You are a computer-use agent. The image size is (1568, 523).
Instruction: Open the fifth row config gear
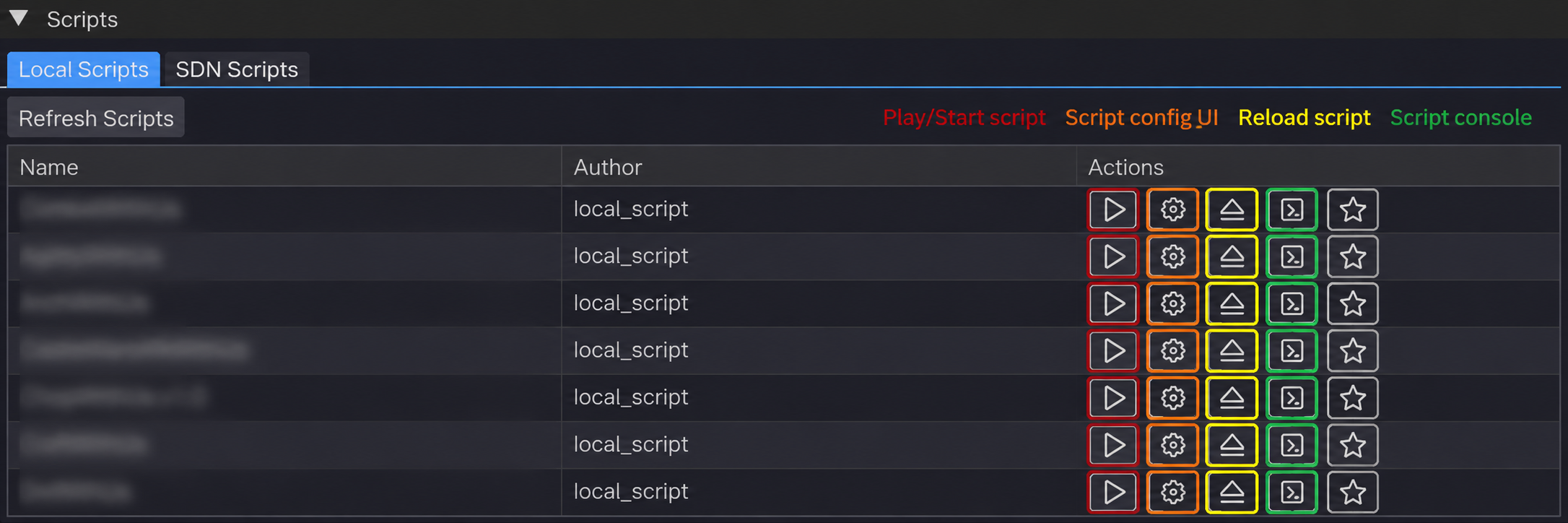point(1172,397)
